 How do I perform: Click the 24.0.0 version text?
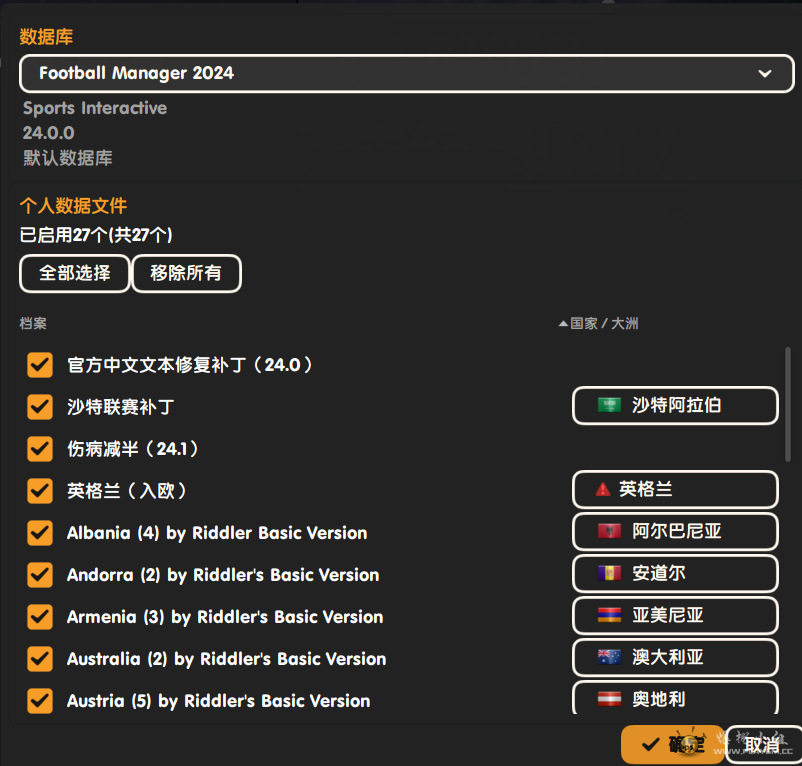[x=49, y=133]
